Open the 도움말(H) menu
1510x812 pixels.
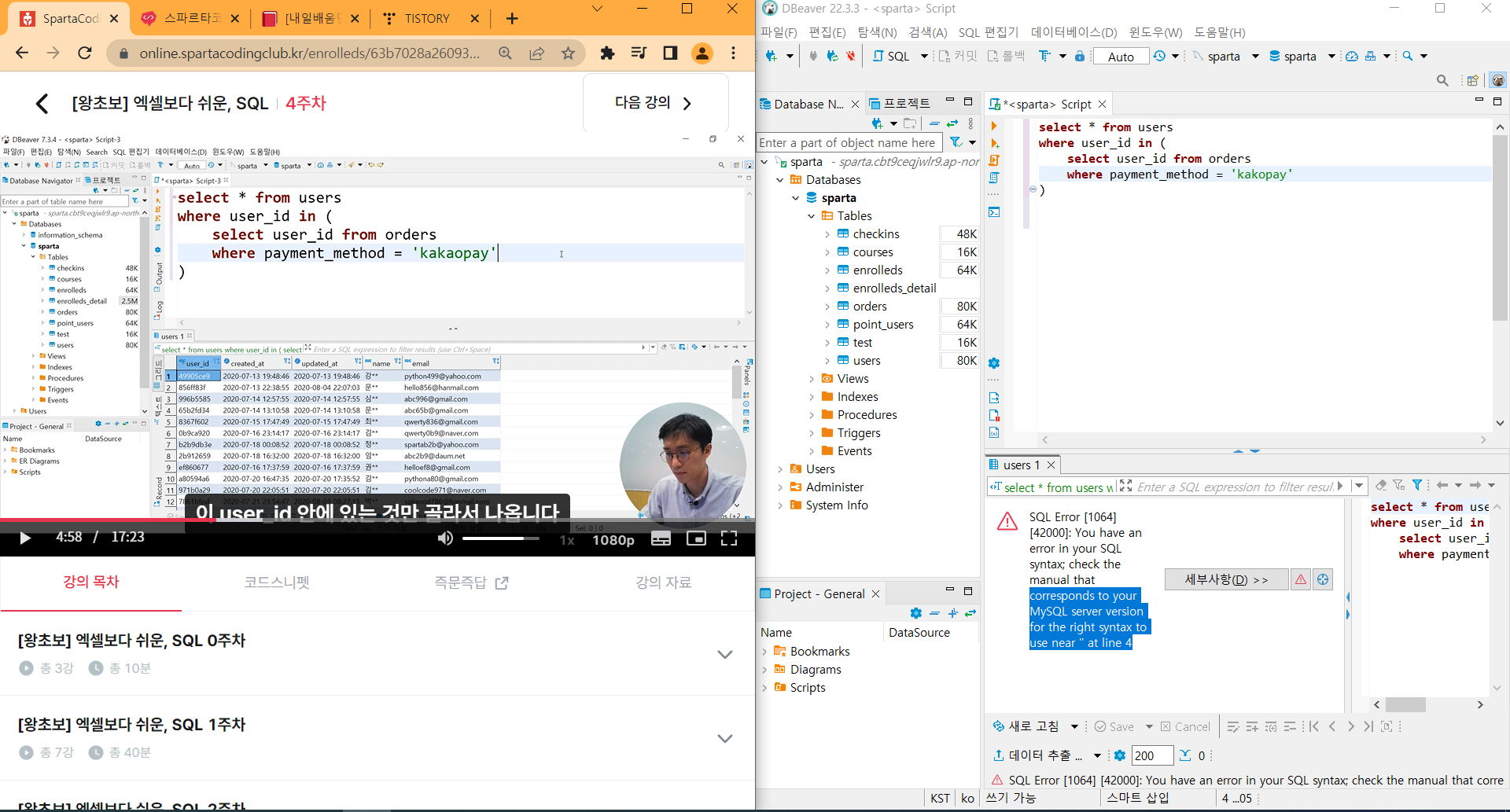tap(1220, 32)
